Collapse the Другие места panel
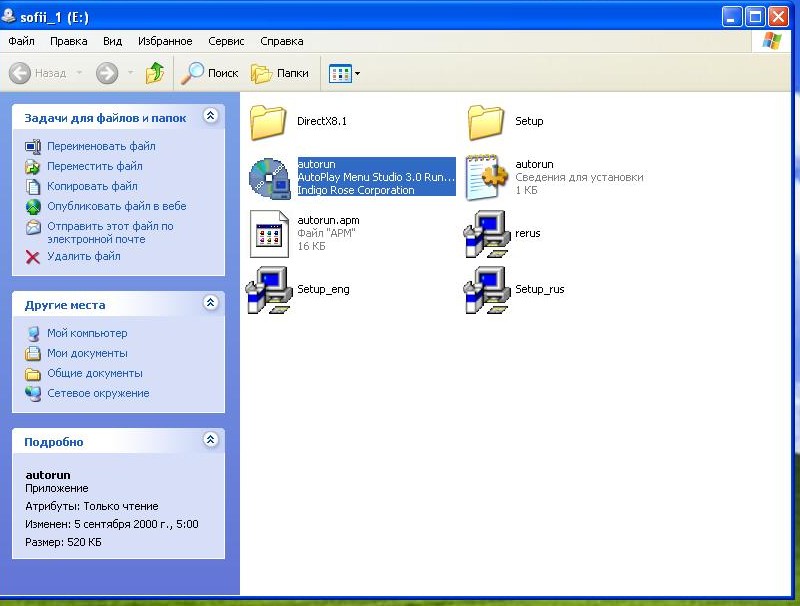Viewport: 800px width, 606px height. tap(210, 304)
